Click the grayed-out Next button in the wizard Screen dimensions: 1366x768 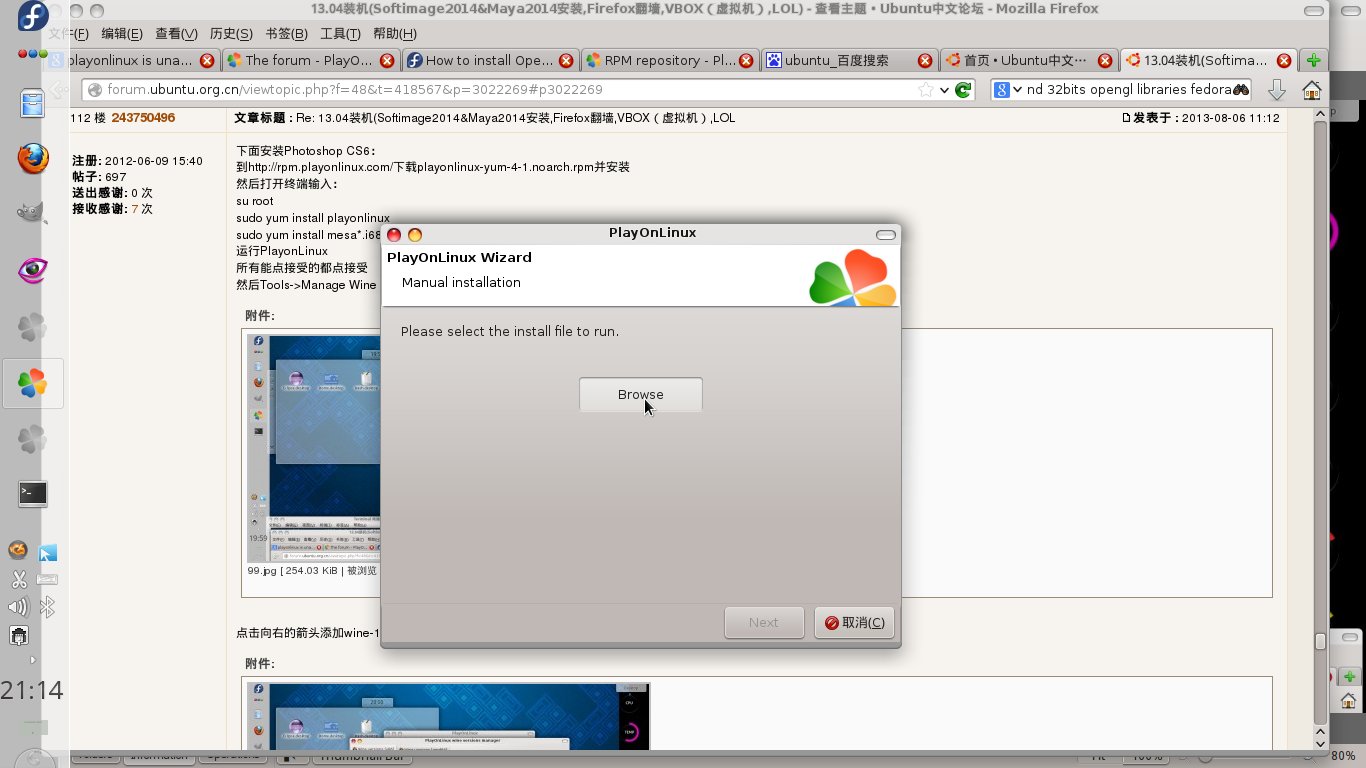[x=764, y=622]
